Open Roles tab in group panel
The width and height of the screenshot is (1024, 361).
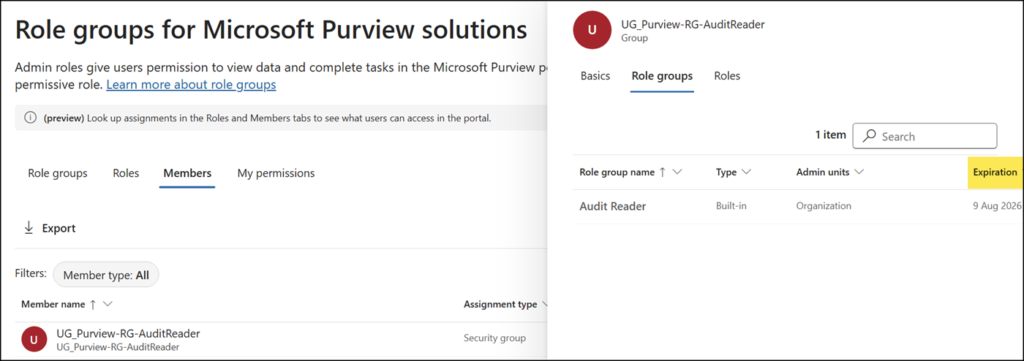727,76
